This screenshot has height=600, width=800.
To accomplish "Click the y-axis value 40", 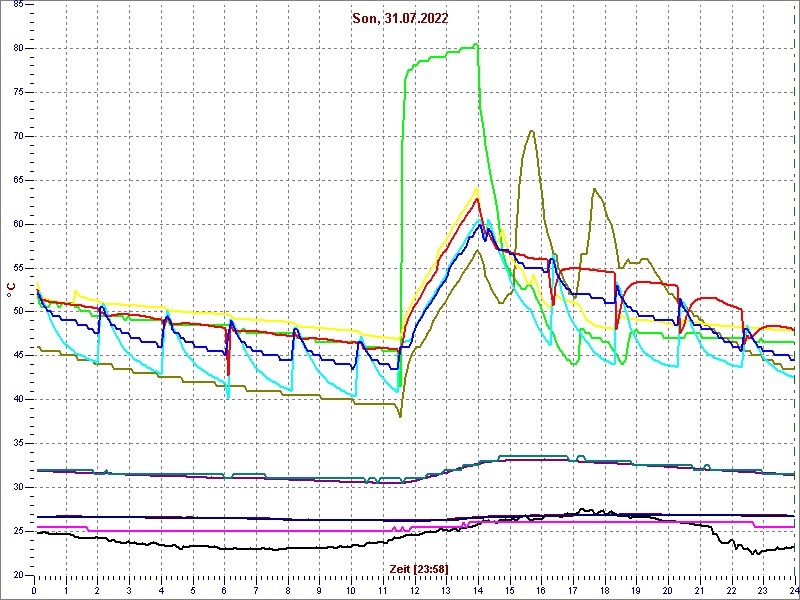I will click(17, 400).
